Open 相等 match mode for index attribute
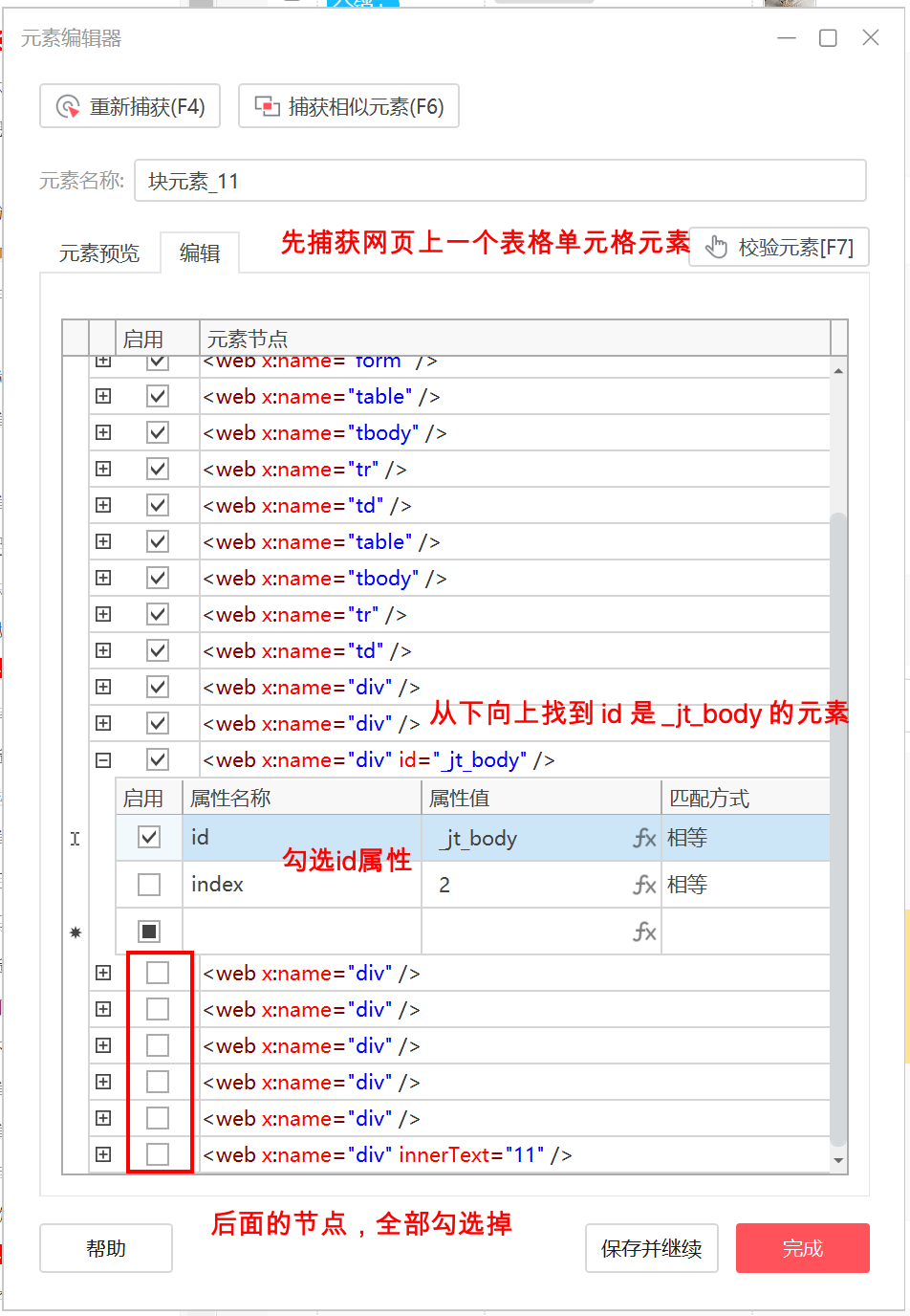The height and width of the screenshot is (1316, 910). [746, 885]
